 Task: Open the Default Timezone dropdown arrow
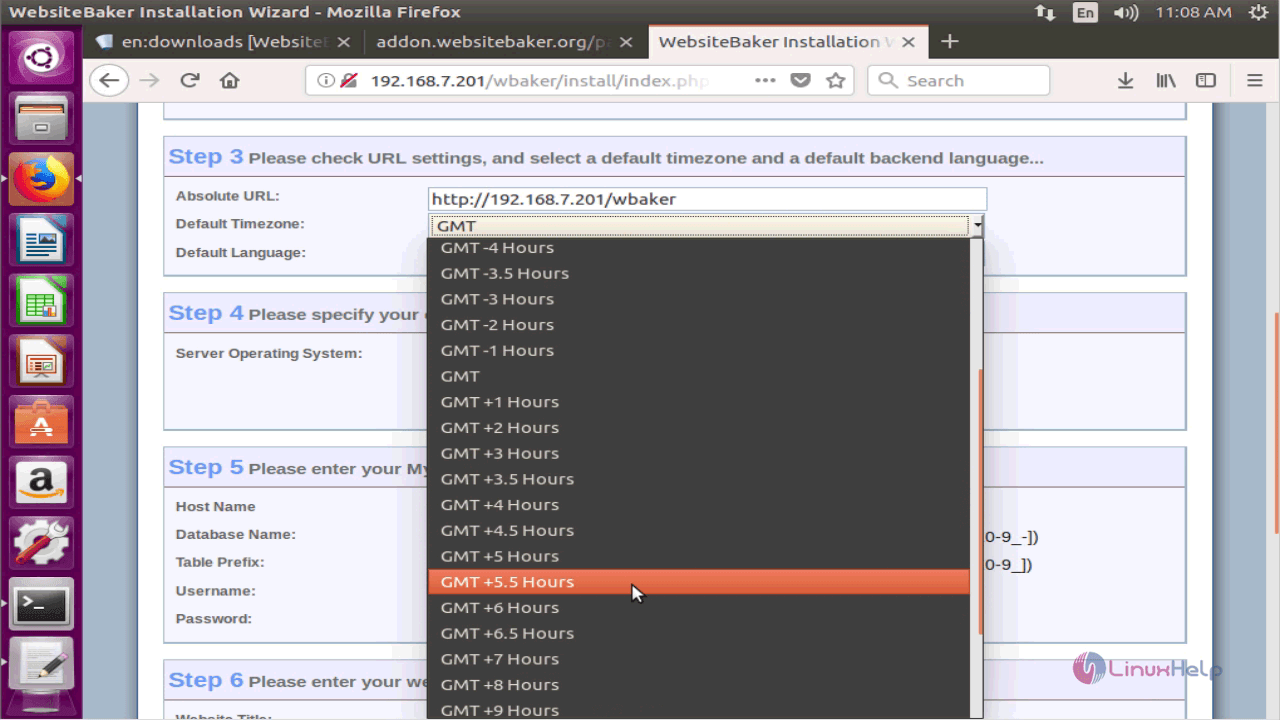coord(977,226)
